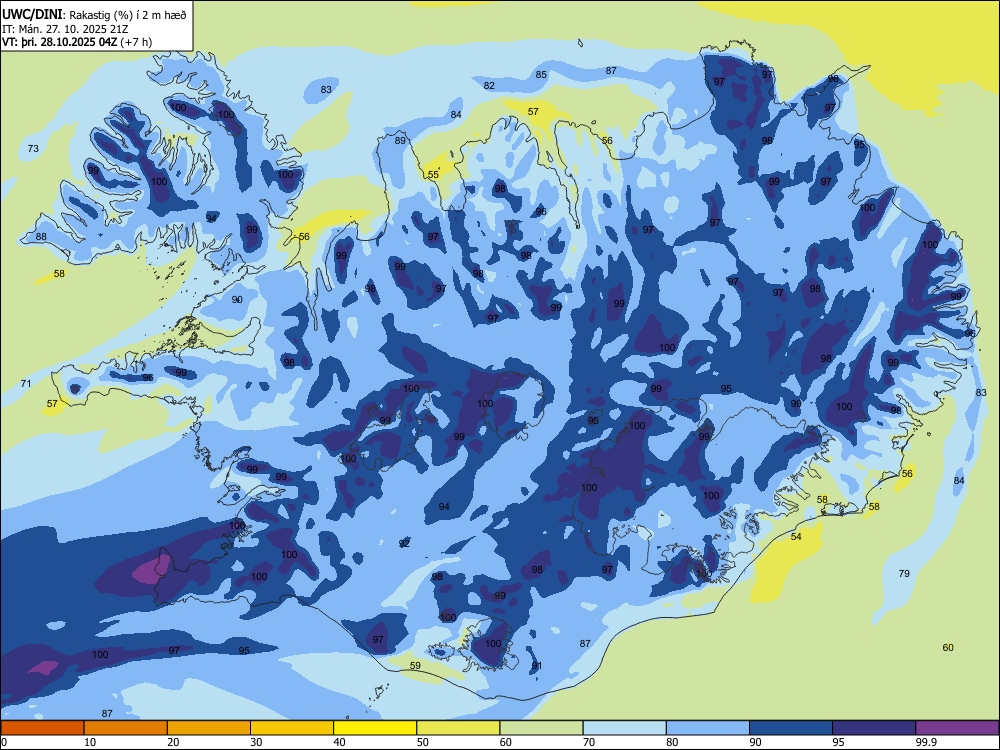Viewport: 1000px width, 750px height.
Task: Click the map value '55'
Action: coord(433,174)
